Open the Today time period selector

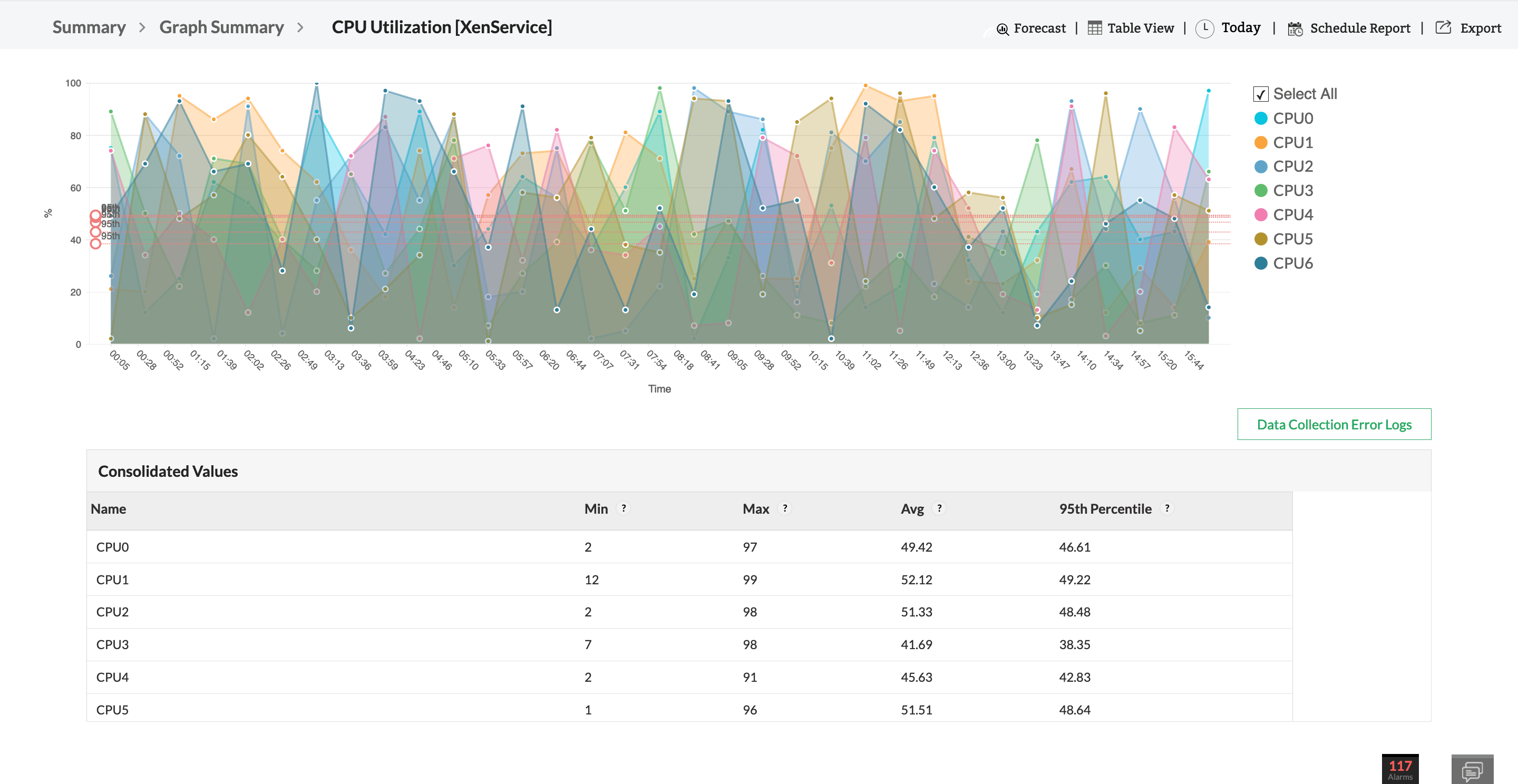coord(1240,28)
